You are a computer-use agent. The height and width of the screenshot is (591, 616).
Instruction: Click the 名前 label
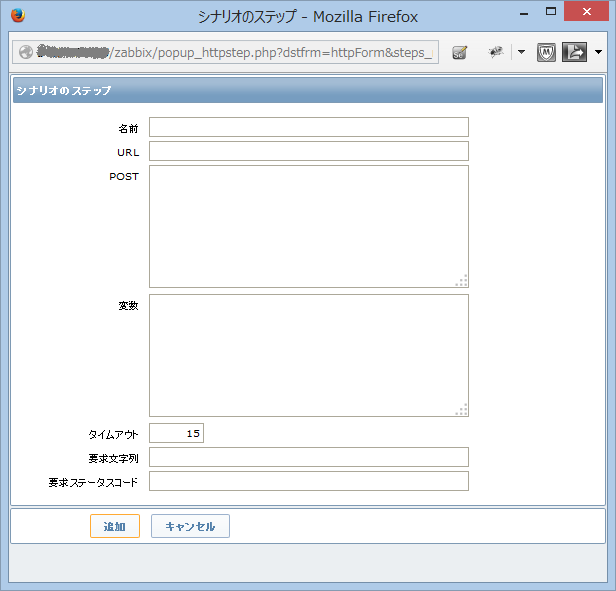click(128, 128)
